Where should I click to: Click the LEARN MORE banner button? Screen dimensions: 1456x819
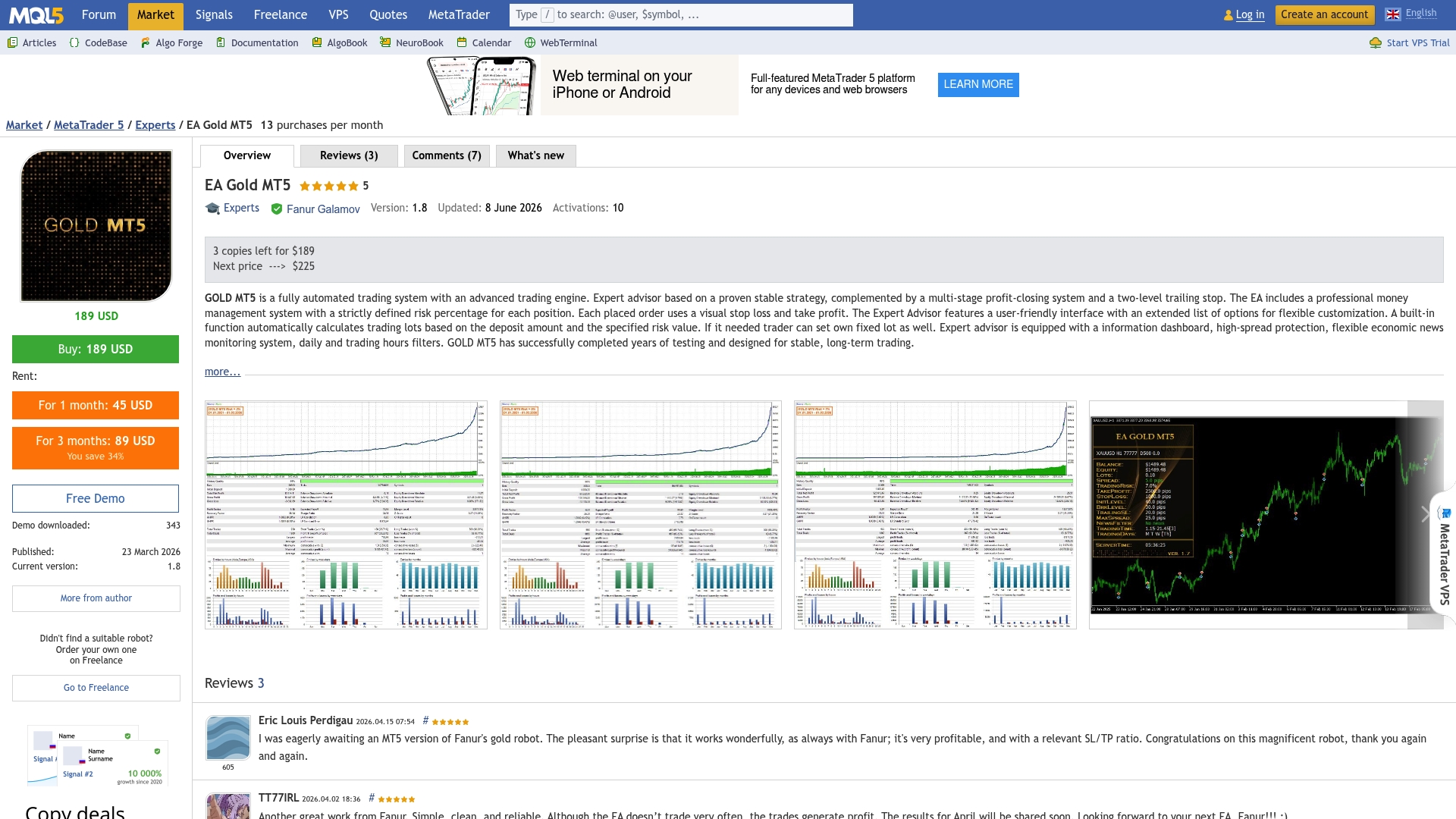[x=978, y=84]
